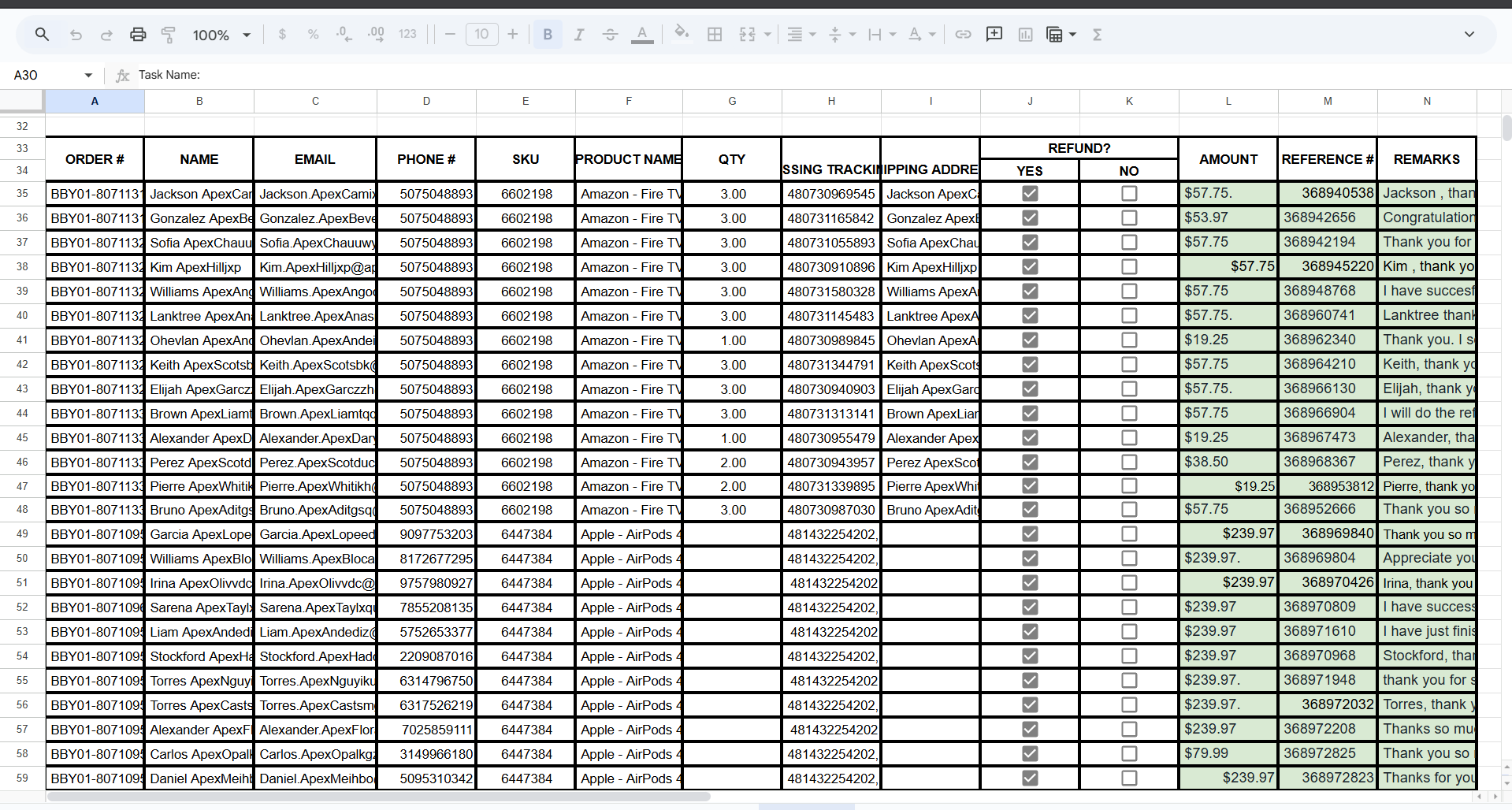Open the borders tool

(x=715, y=35)
